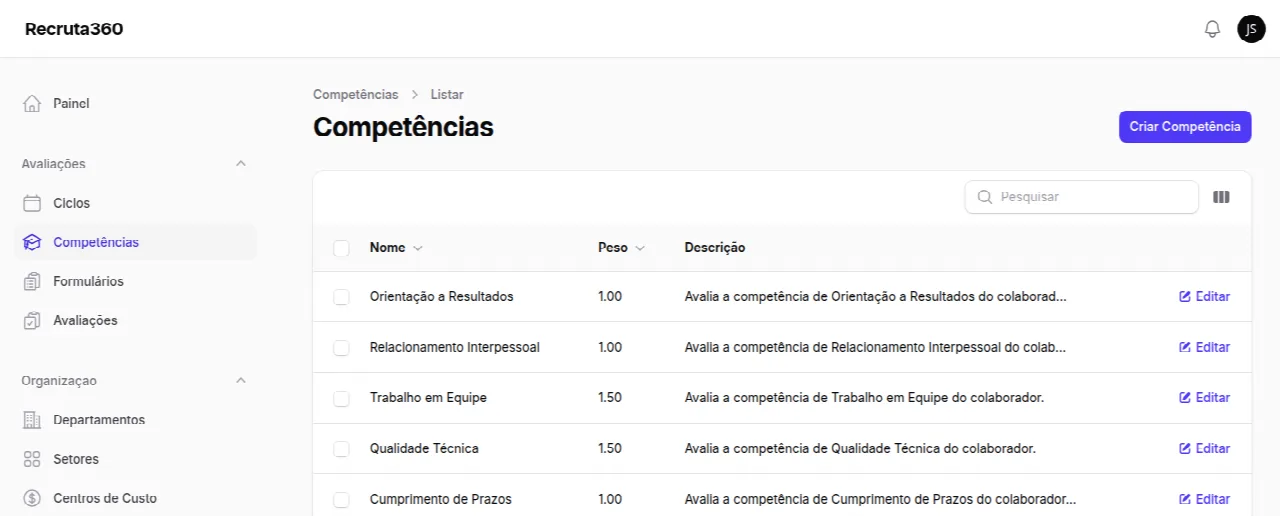Focus the Pesquisar search field

tap(1081, 197)
